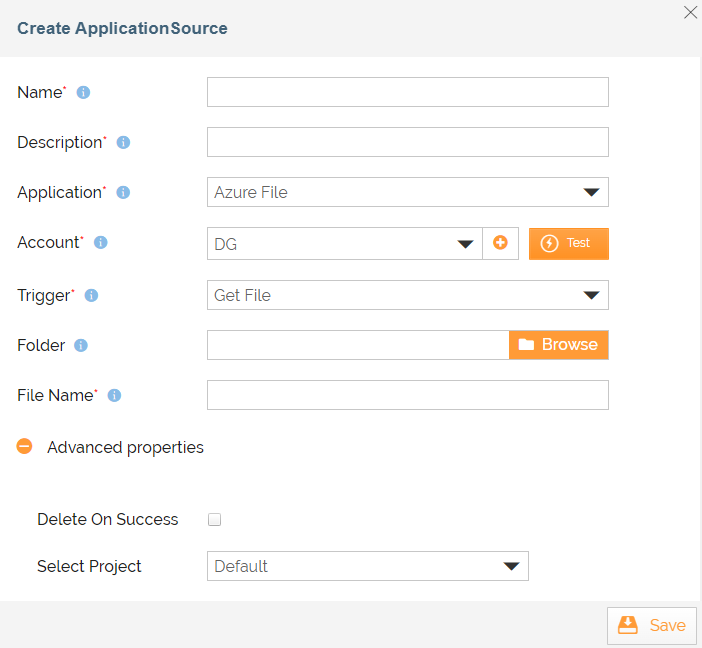Save the application source
Screen dimensions: 702x648
point(651,625)
